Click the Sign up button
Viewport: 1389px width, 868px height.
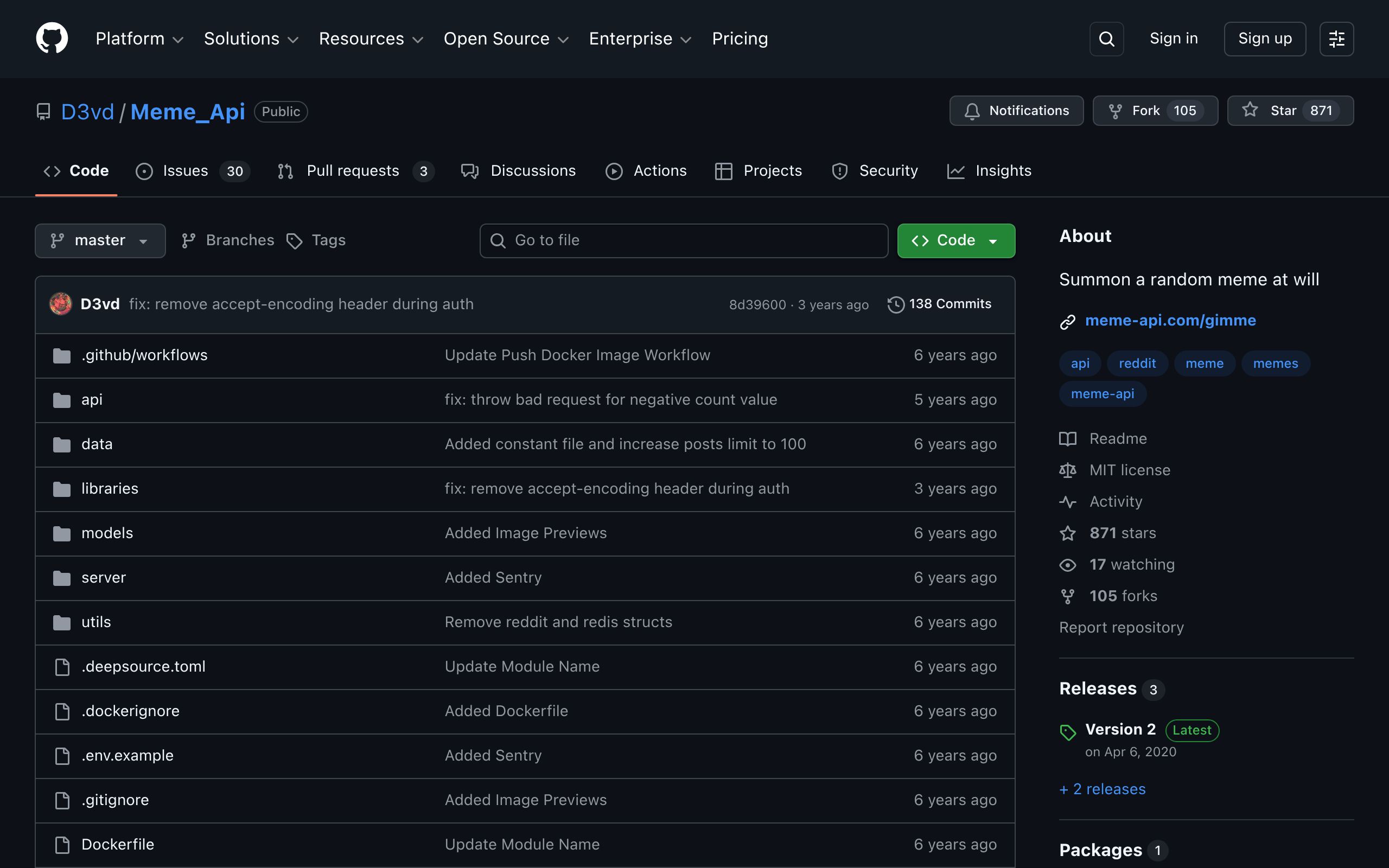[1265, 39]
